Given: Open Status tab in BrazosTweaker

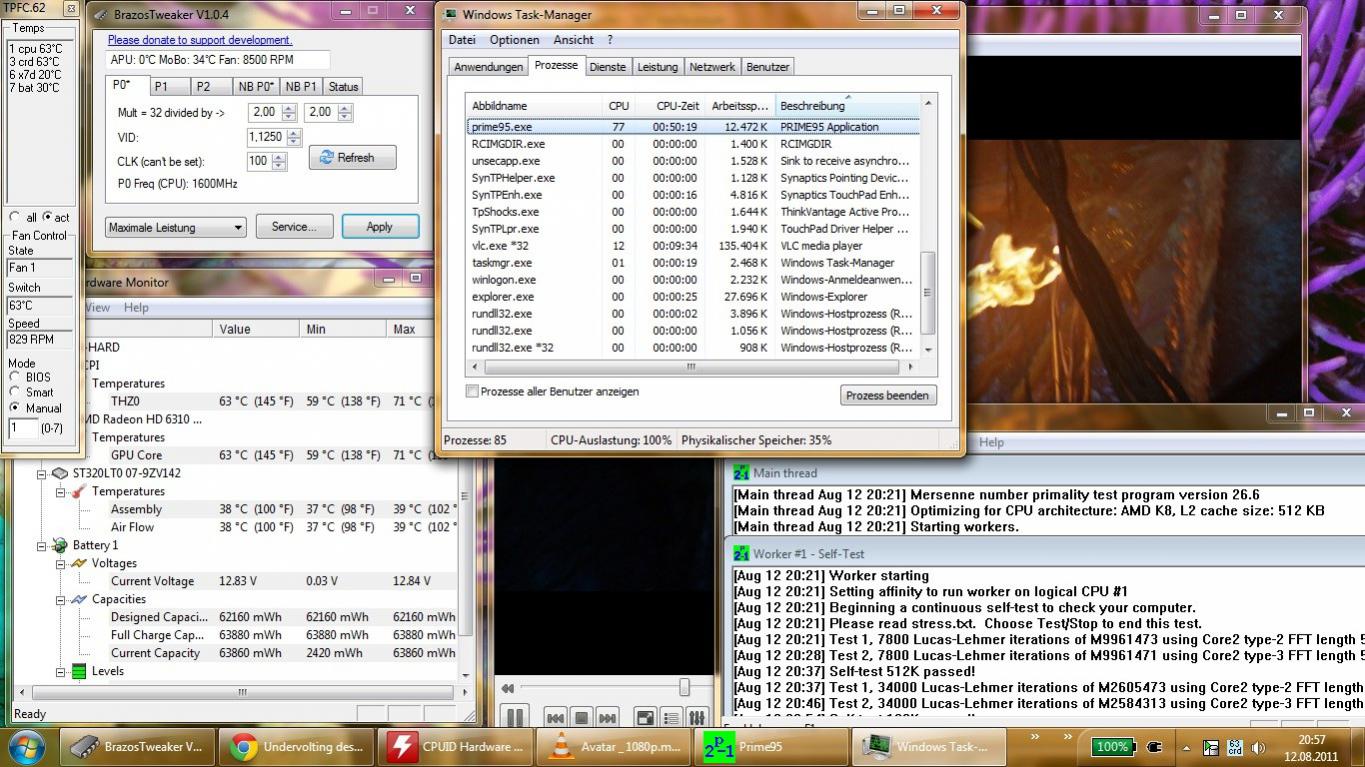Looking at the screenshot, I should pos(343,87).
